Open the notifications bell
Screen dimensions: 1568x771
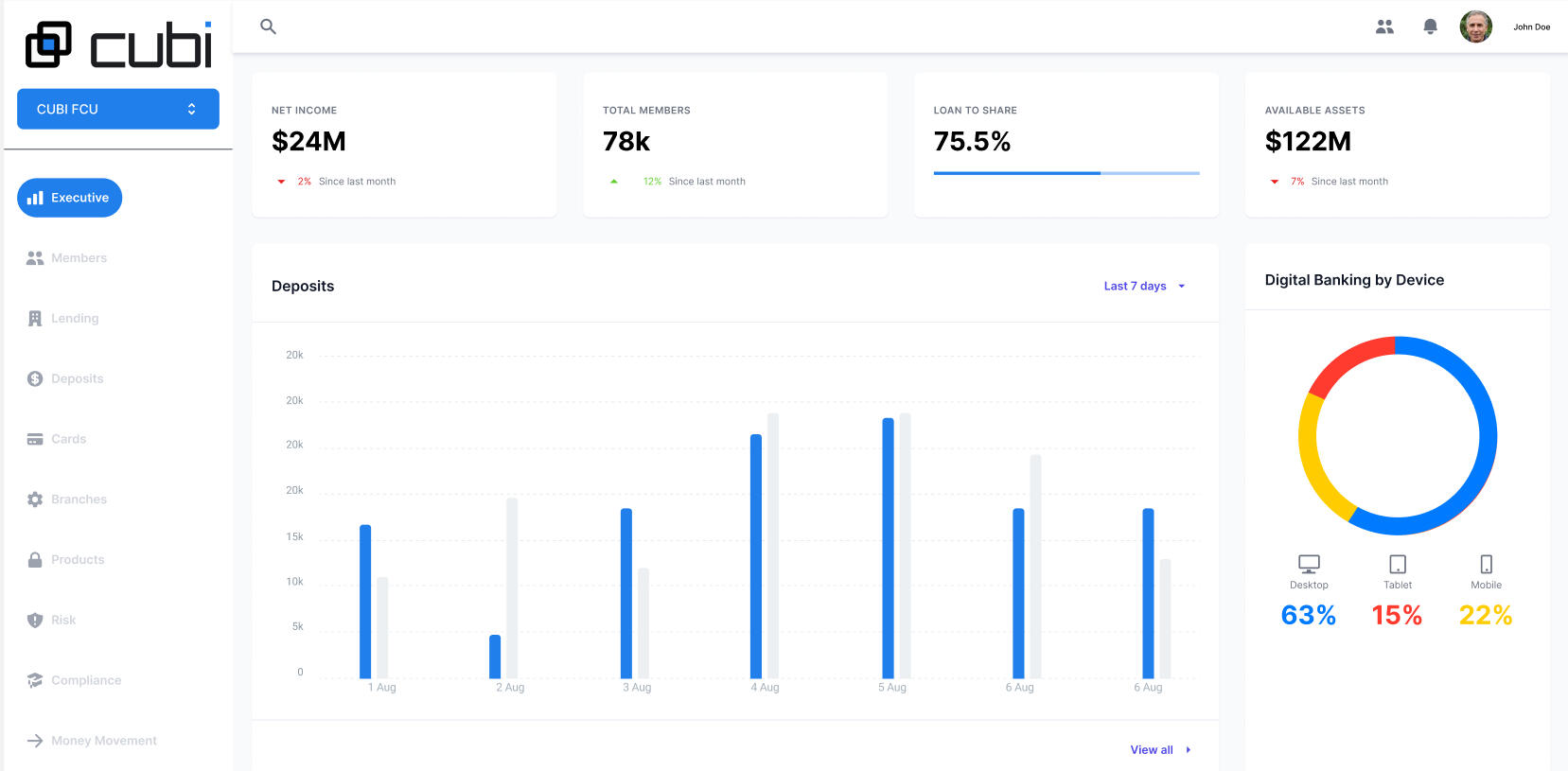(1430, 26)
